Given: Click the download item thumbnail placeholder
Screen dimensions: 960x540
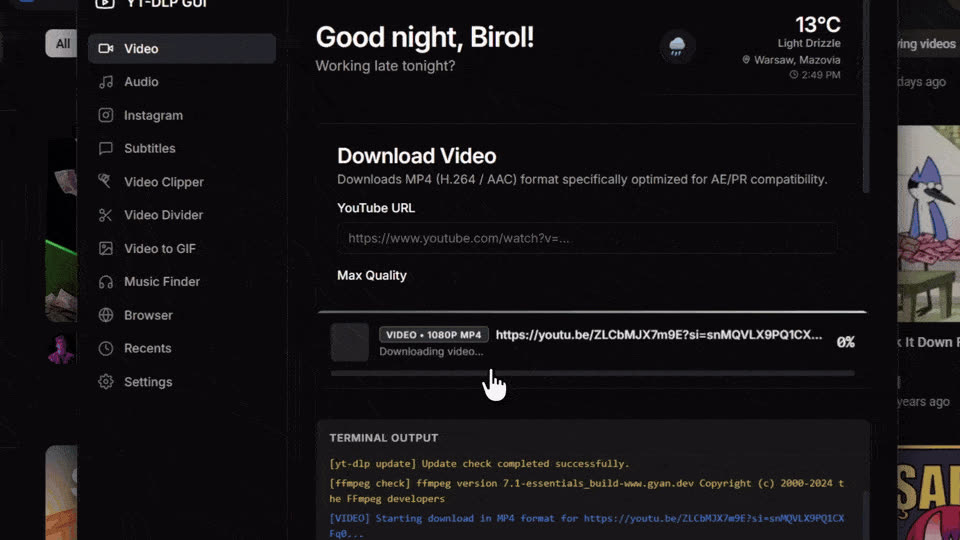Looking at the screenshot, I should pos(350,342).
